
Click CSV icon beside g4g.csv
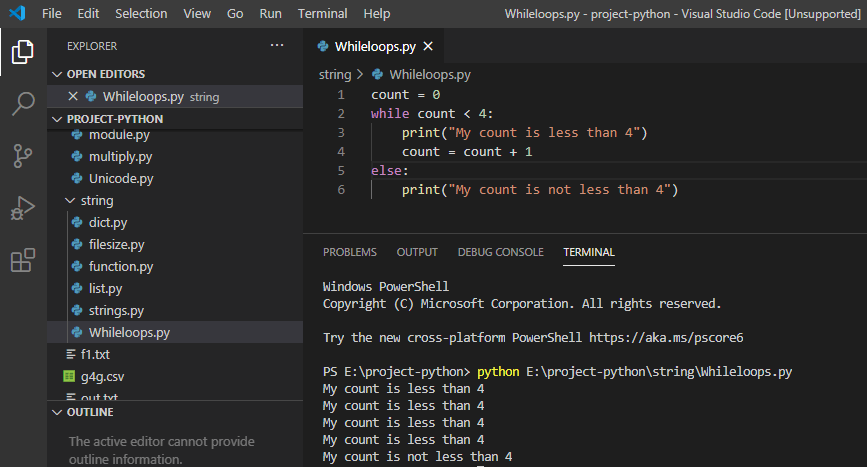69,376
